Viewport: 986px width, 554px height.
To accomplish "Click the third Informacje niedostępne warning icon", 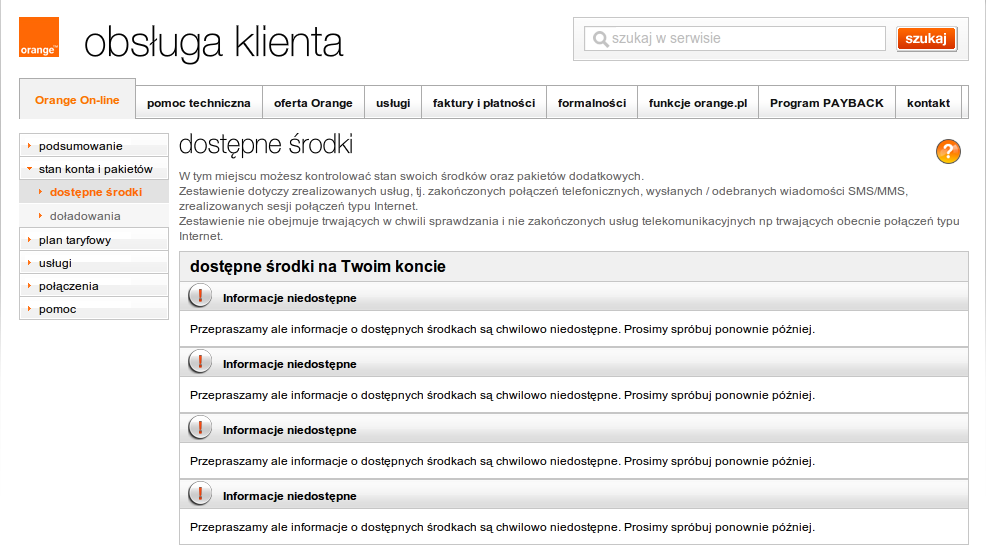I will click(200, 427).
